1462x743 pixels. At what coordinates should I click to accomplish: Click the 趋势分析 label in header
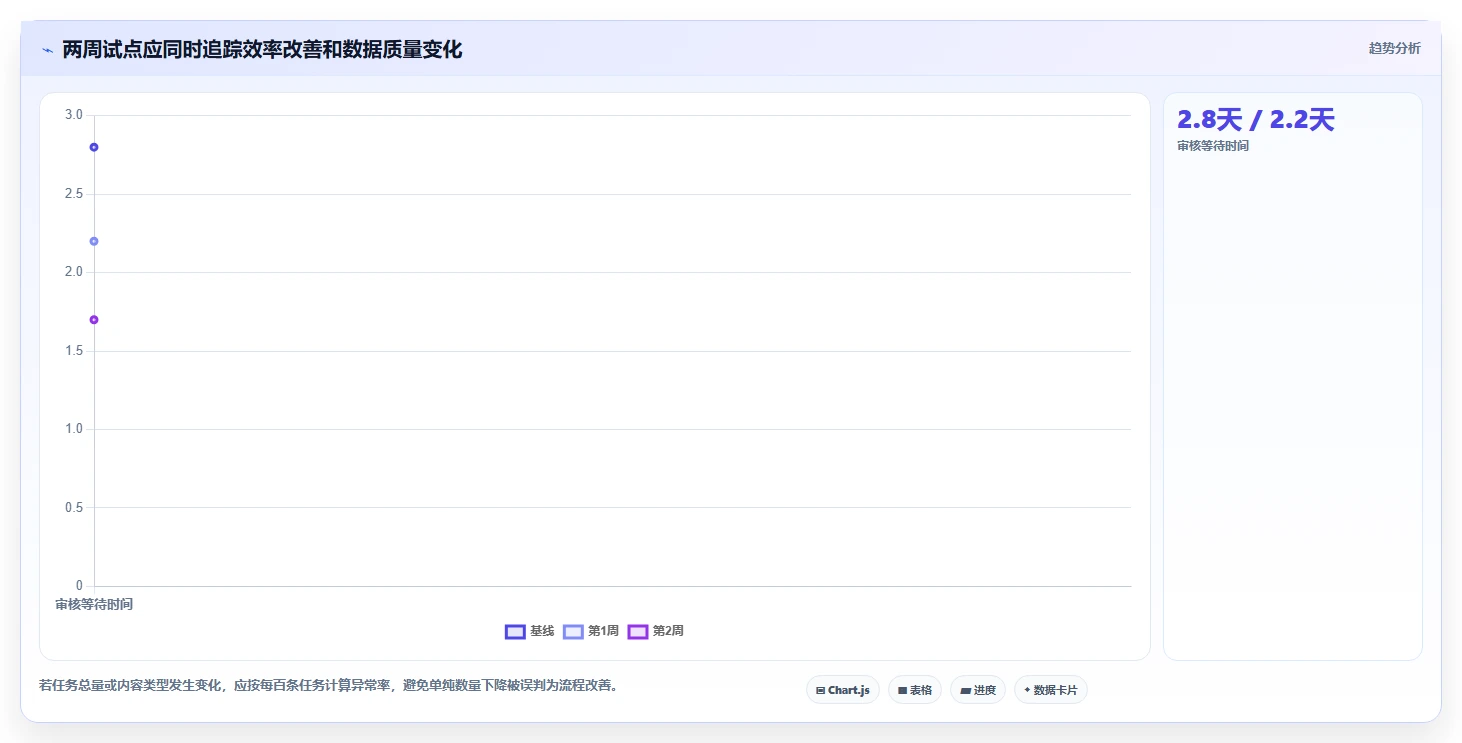(1394, 48)
